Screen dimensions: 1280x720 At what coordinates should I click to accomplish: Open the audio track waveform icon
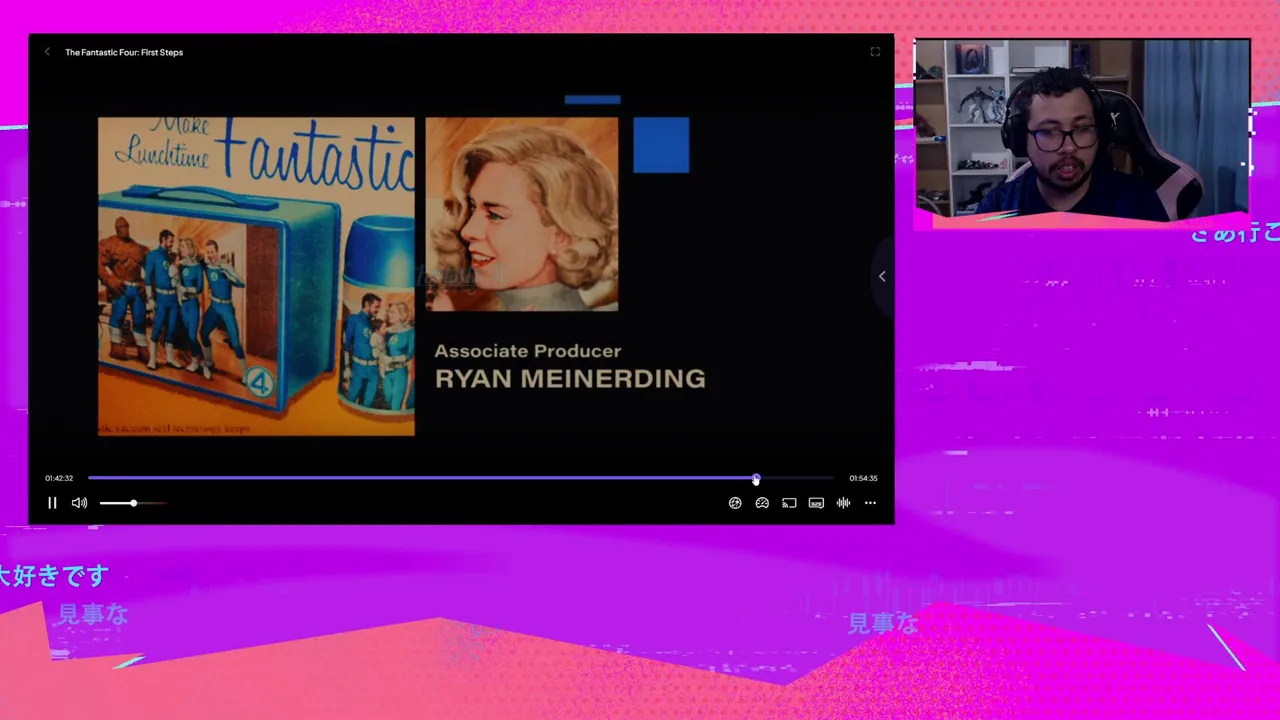tap(843, 503)
